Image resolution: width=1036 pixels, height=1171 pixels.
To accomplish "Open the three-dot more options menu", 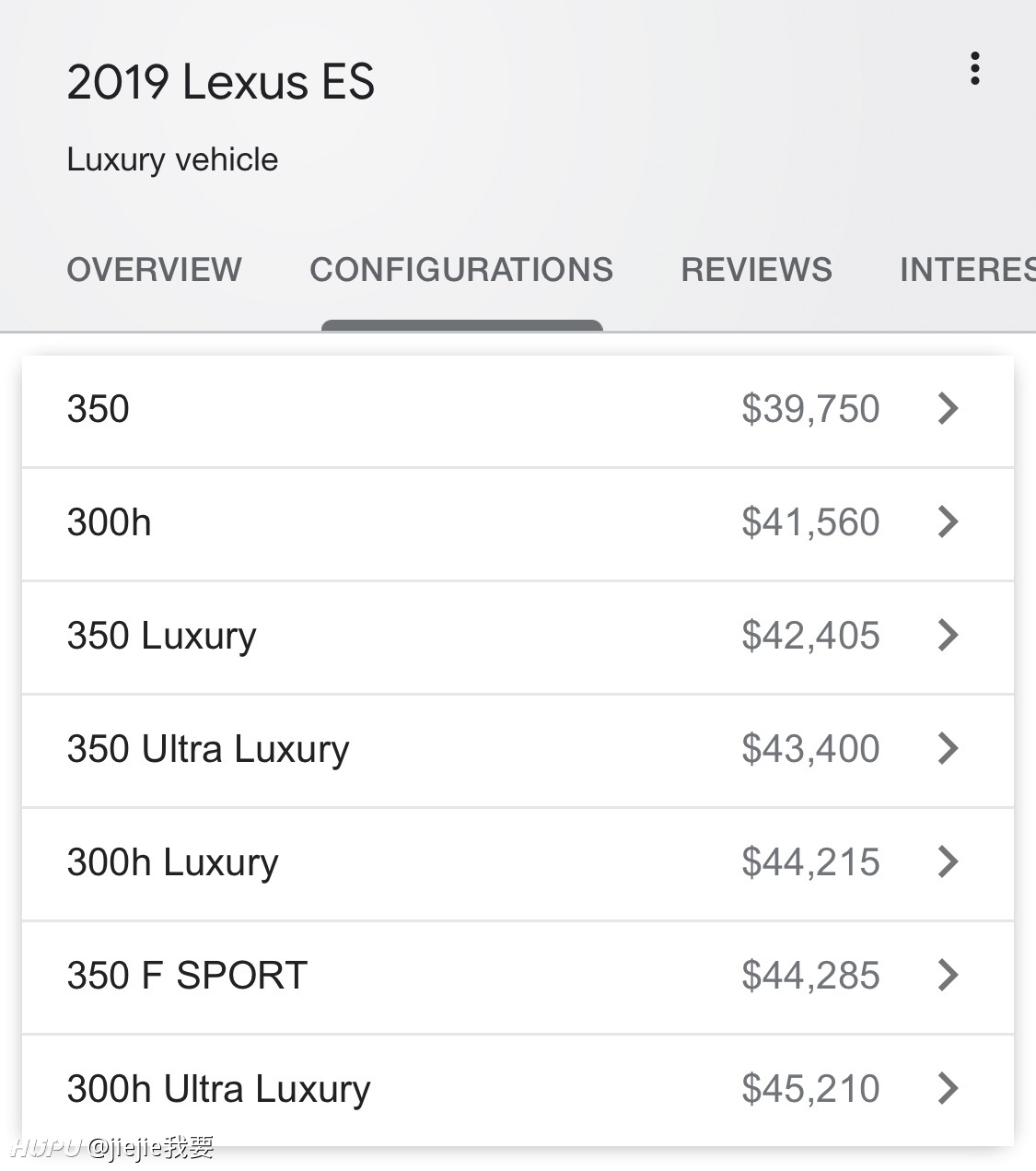I will tap(974, 69).
